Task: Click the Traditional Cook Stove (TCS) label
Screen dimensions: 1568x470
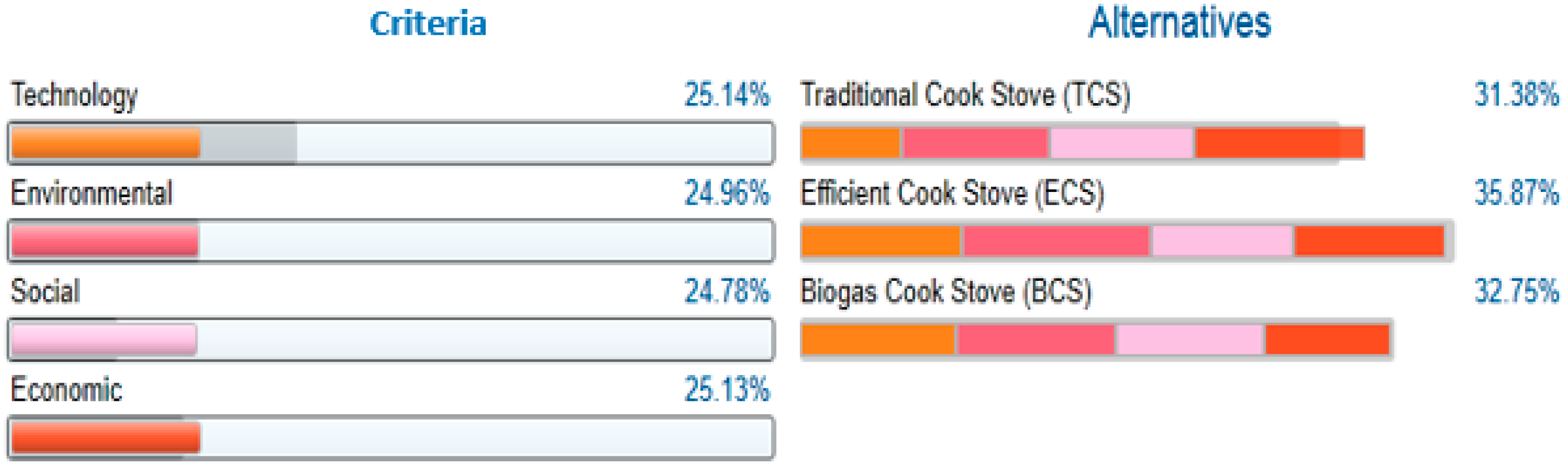Action: click(x=965, y=96)
